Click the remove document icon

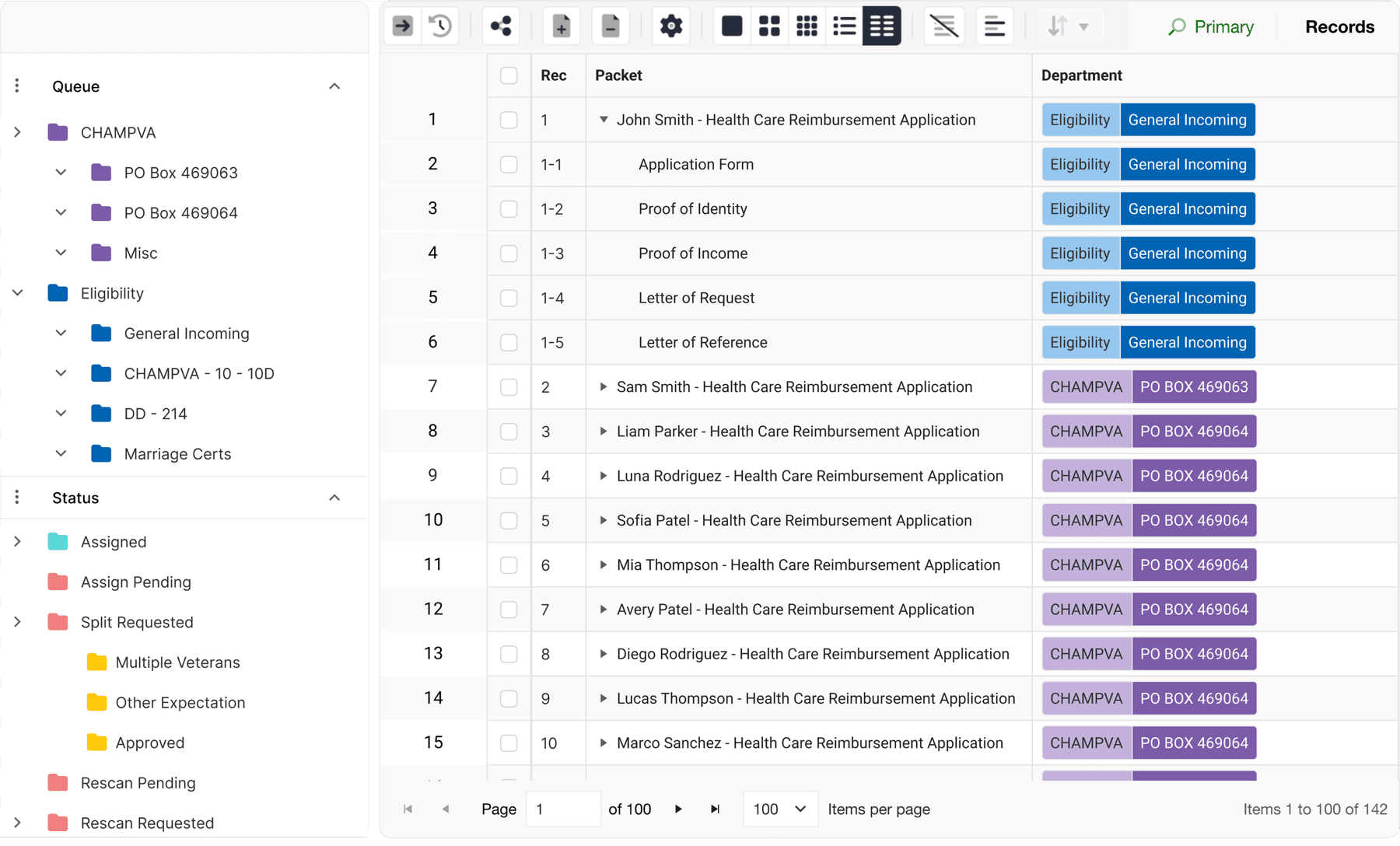(611, 26)
